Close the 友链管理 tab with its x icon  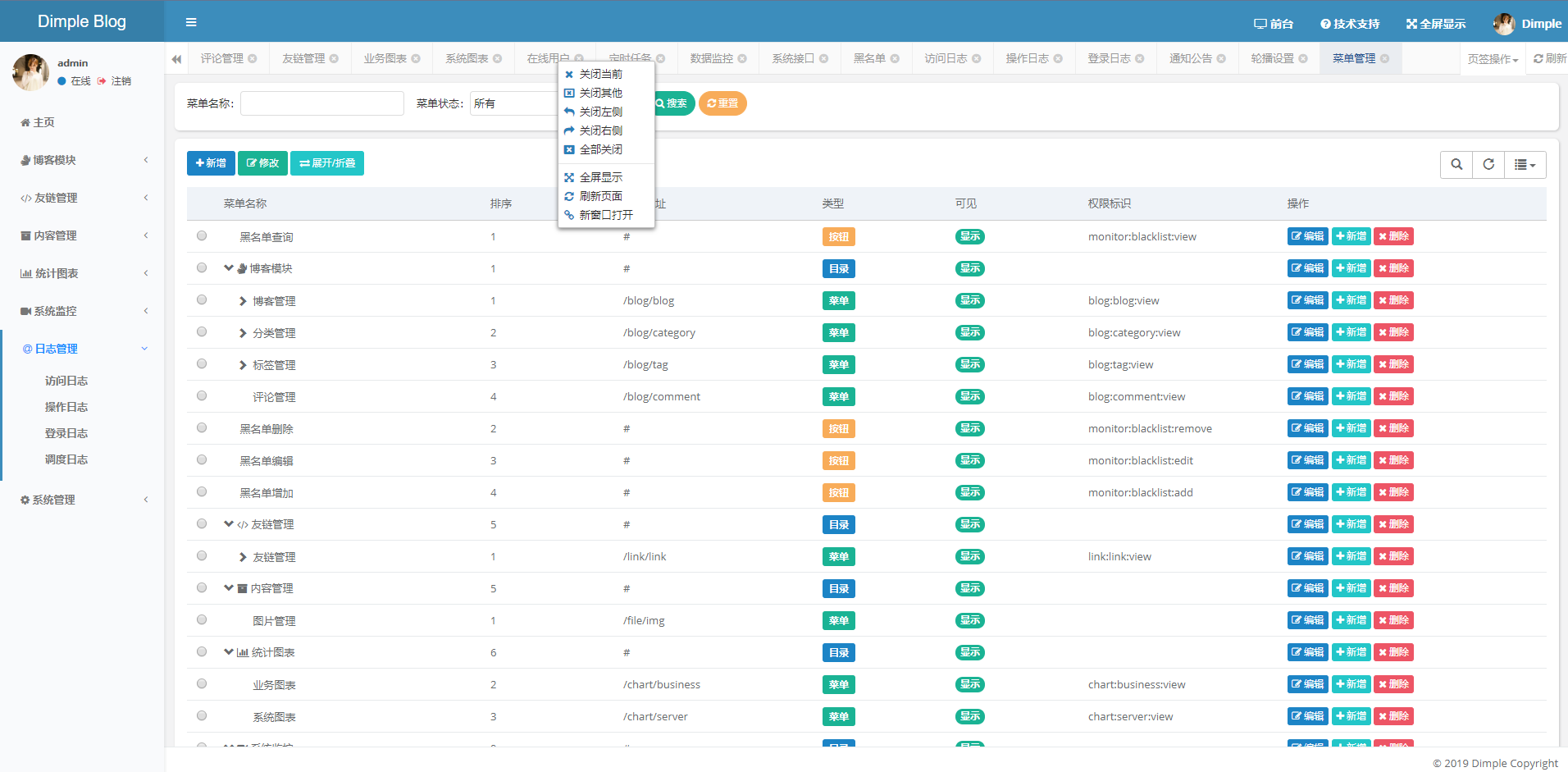334,58
